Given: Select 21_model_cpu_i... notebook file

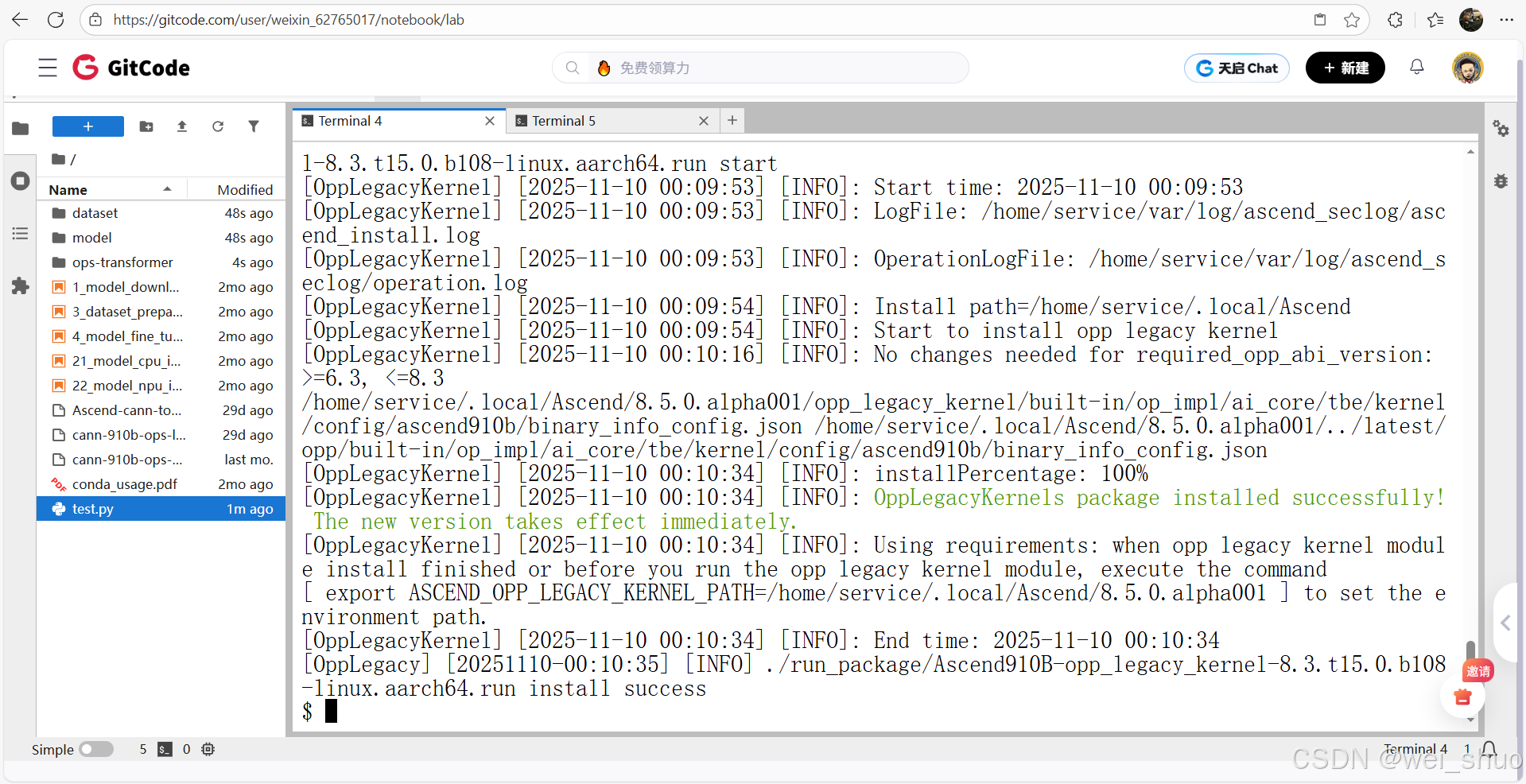Looking at the screenshot, I should pos(161,361).
